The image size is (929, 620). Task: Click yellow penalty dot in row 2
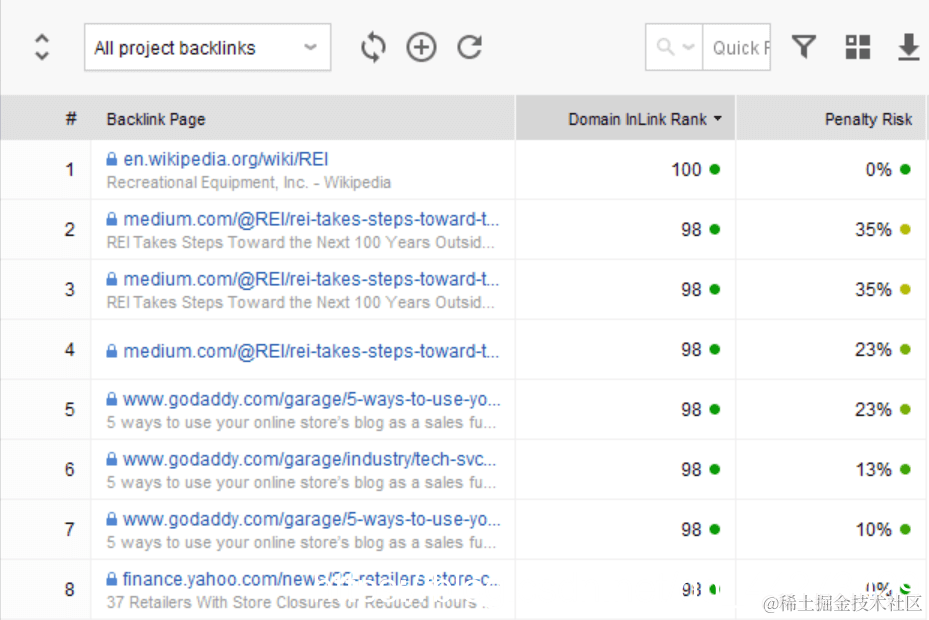click(905, 229)
